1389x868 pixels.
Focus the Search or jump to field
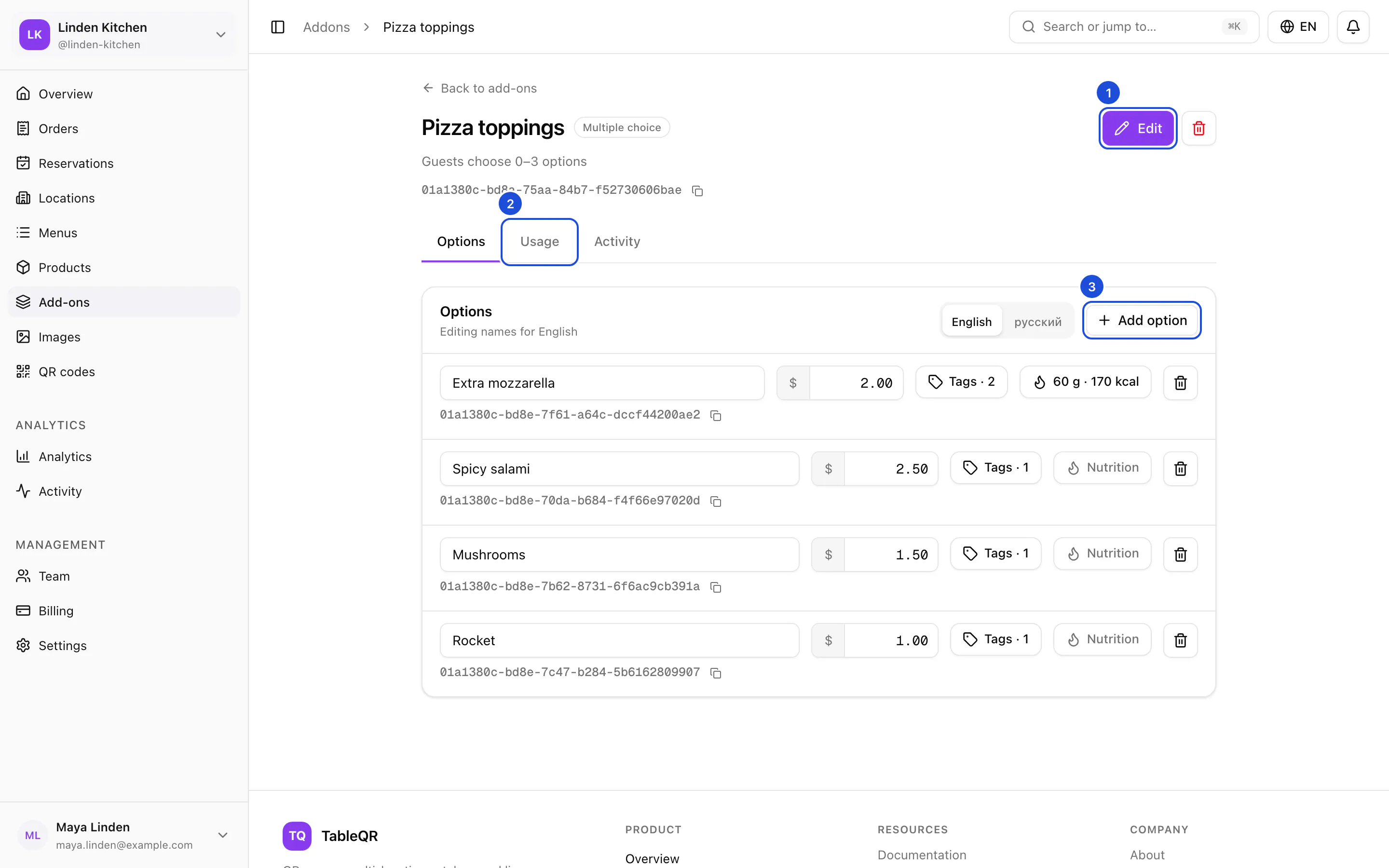coord(1133,27)
